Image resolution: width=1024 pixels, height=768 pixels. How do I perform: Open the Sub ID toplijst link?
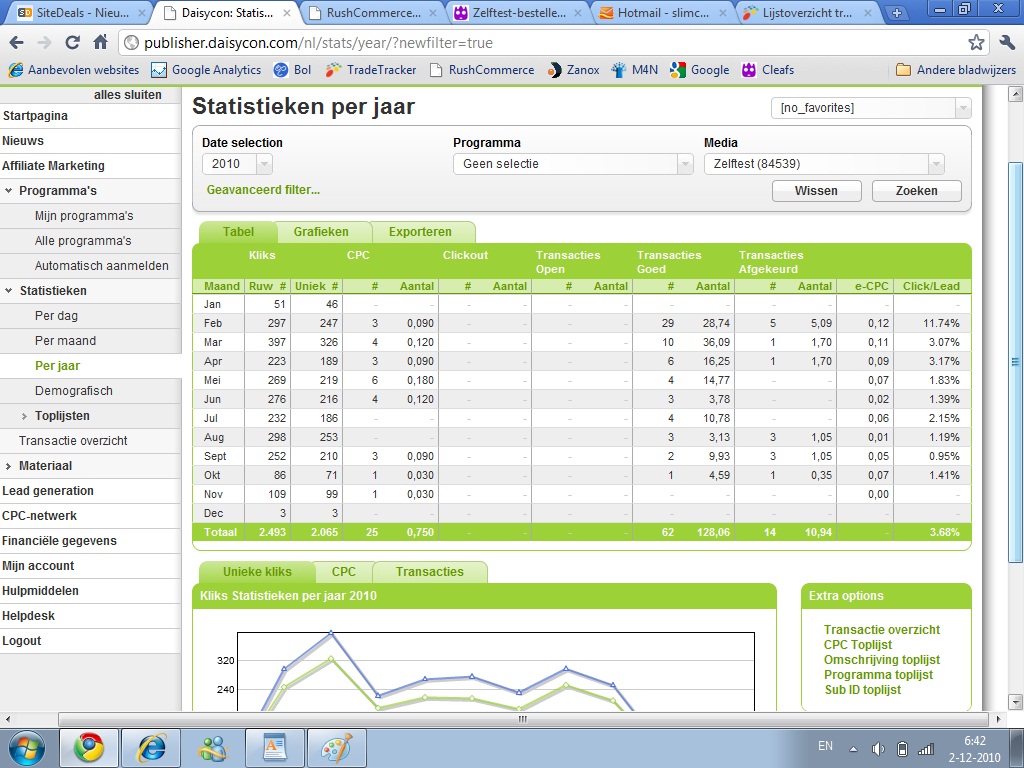pos(863,690)
